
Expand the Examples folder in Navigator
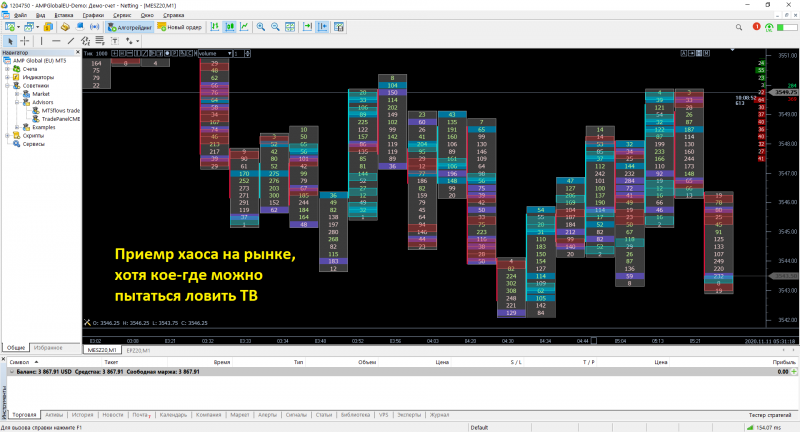click(17, 127)
